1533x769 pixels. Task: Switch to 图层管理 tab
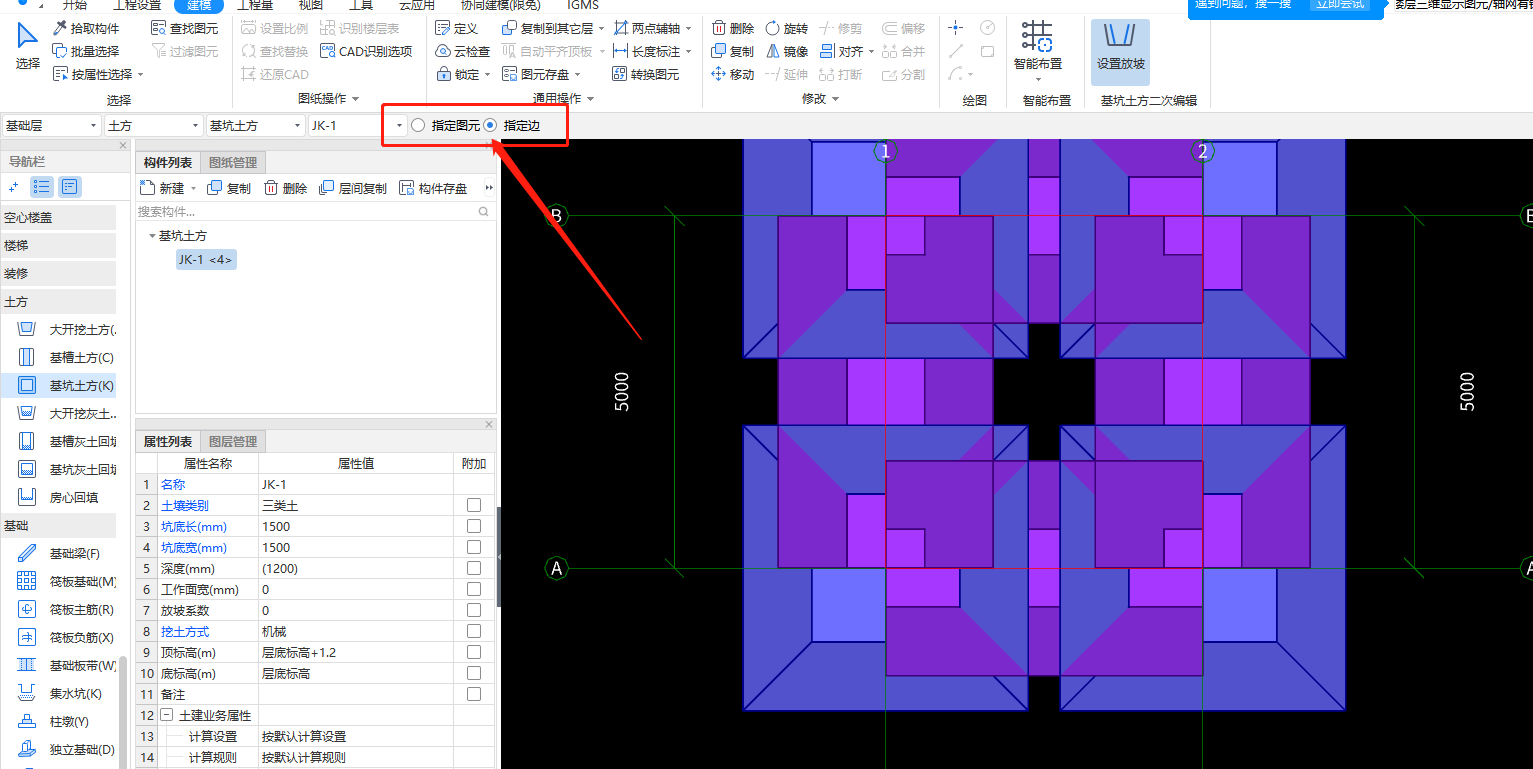pos(233,441)
